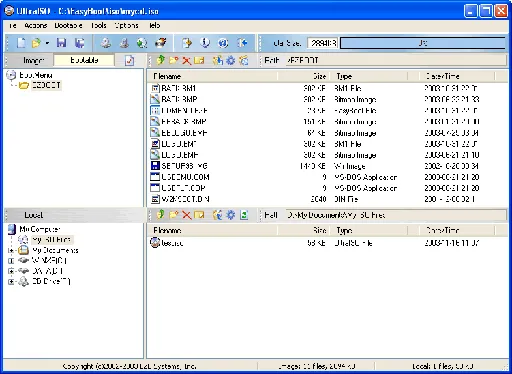Sort local files by Filename column header
This screenshot has height=374, width=512.
click(212, 230)
